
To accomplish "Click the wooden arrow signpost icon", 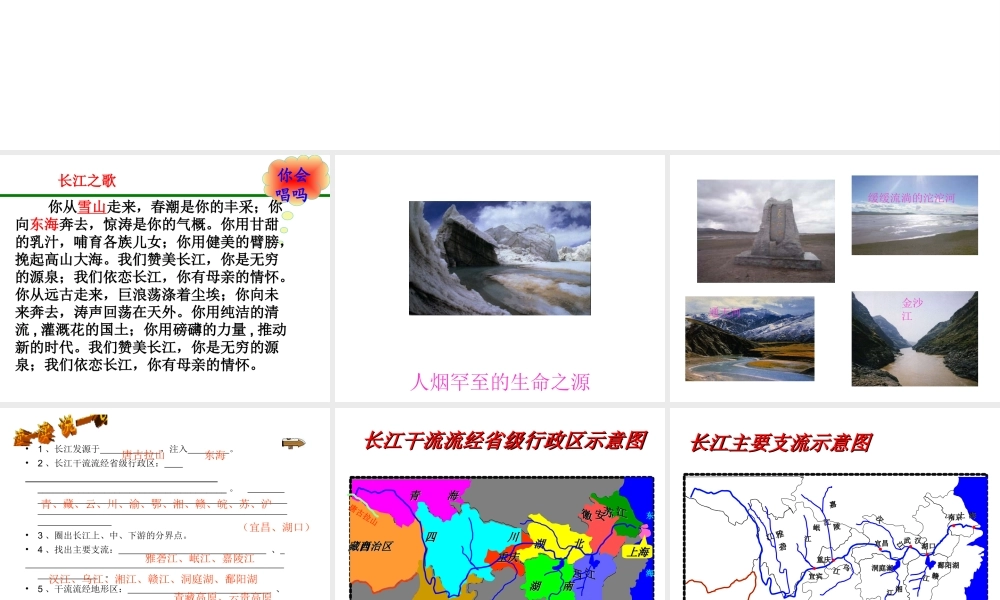I will point(293,443).
